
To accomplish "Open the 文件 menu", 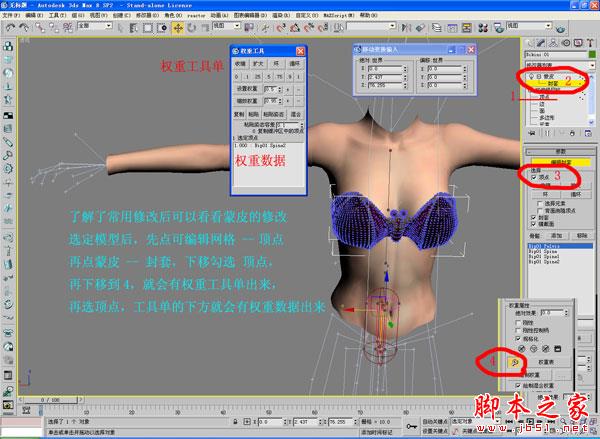I will click(x=11, y=15).
